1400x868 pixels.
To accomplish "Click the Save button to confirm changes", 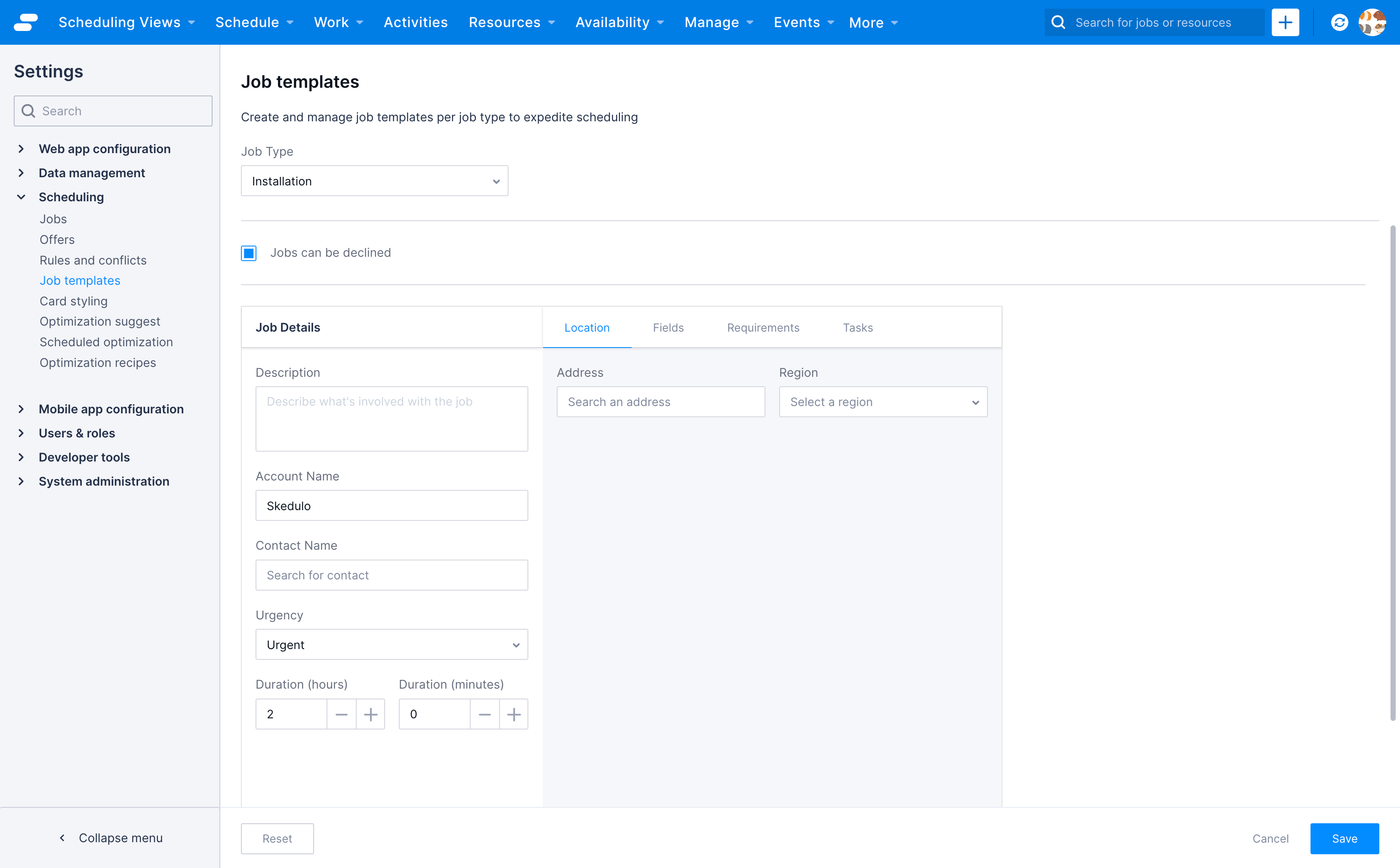I will click(1345, 838).
